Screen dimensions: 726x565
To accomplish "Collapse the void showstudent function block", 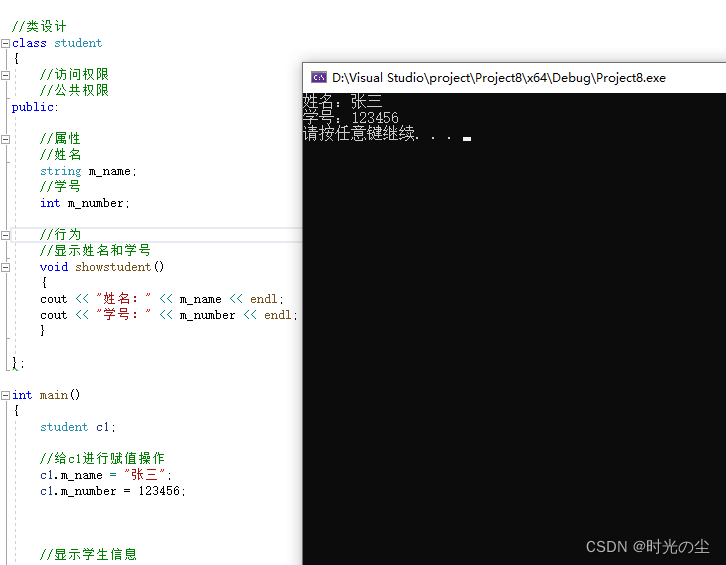I will coord(6,267).
